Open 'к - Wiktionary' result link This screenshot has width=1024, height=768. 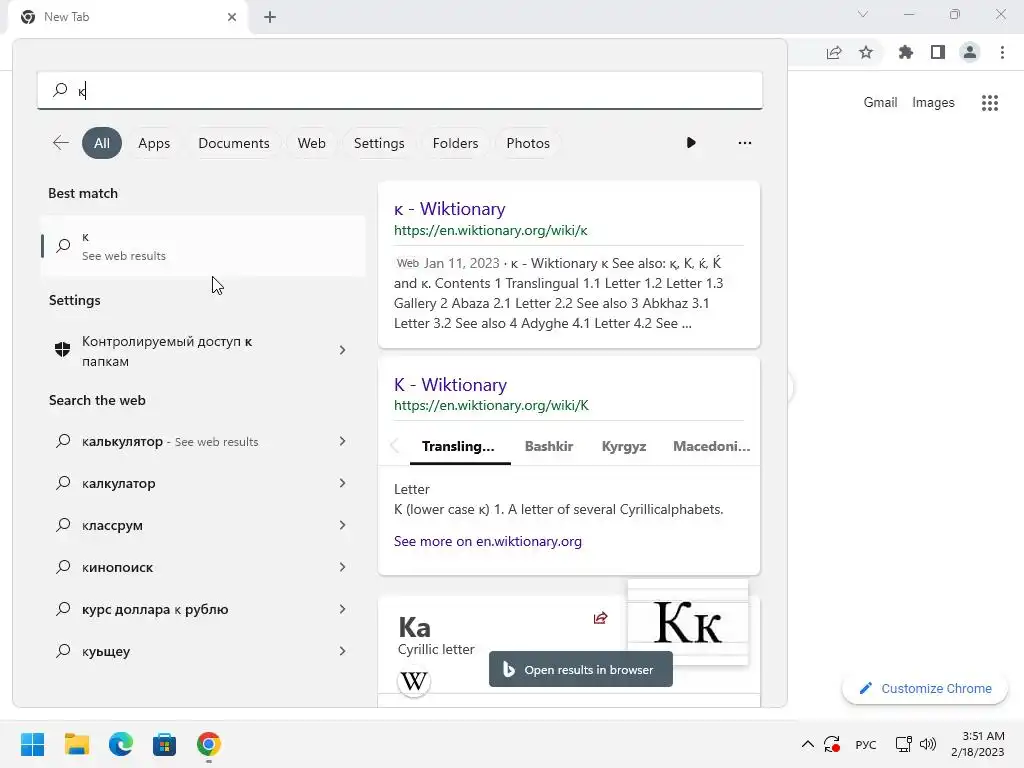[449, 209]
